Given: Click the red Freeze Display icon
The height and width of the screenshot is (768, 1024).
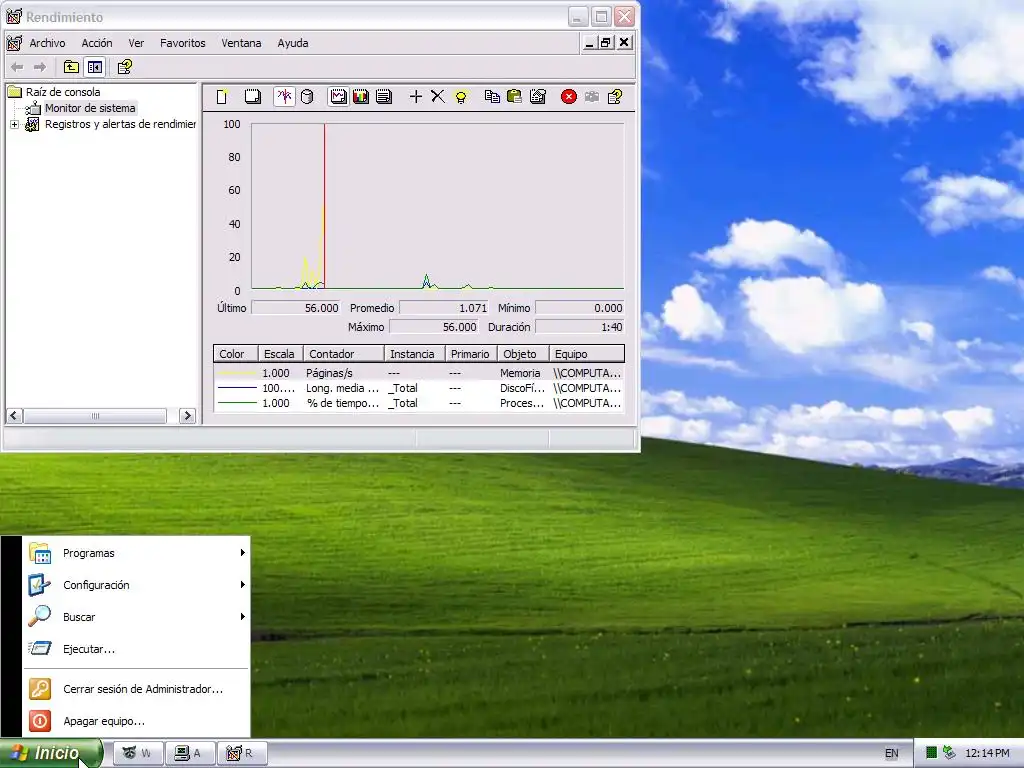Looking at the screenshot, I should pos(569,97).
